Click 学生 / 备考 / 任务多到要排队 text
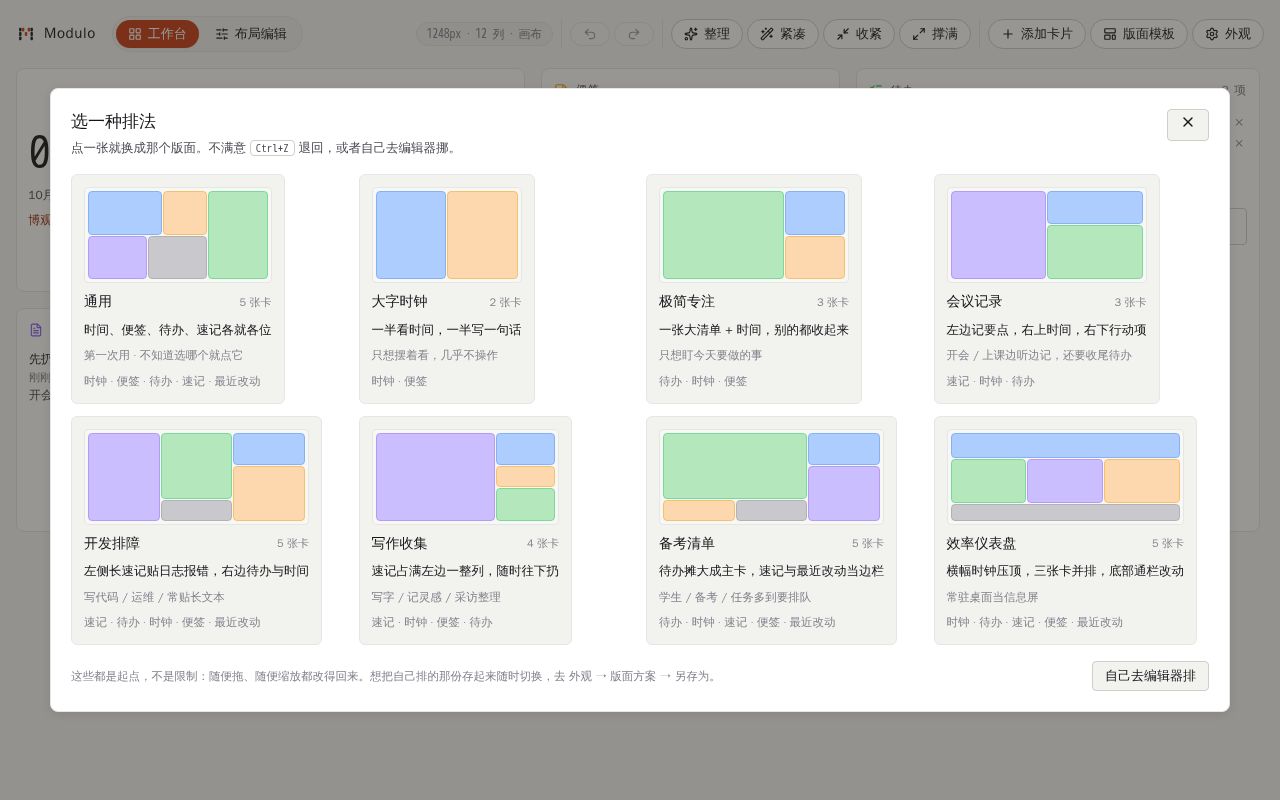Viewport: 1280px width, 800px height. 735,597
